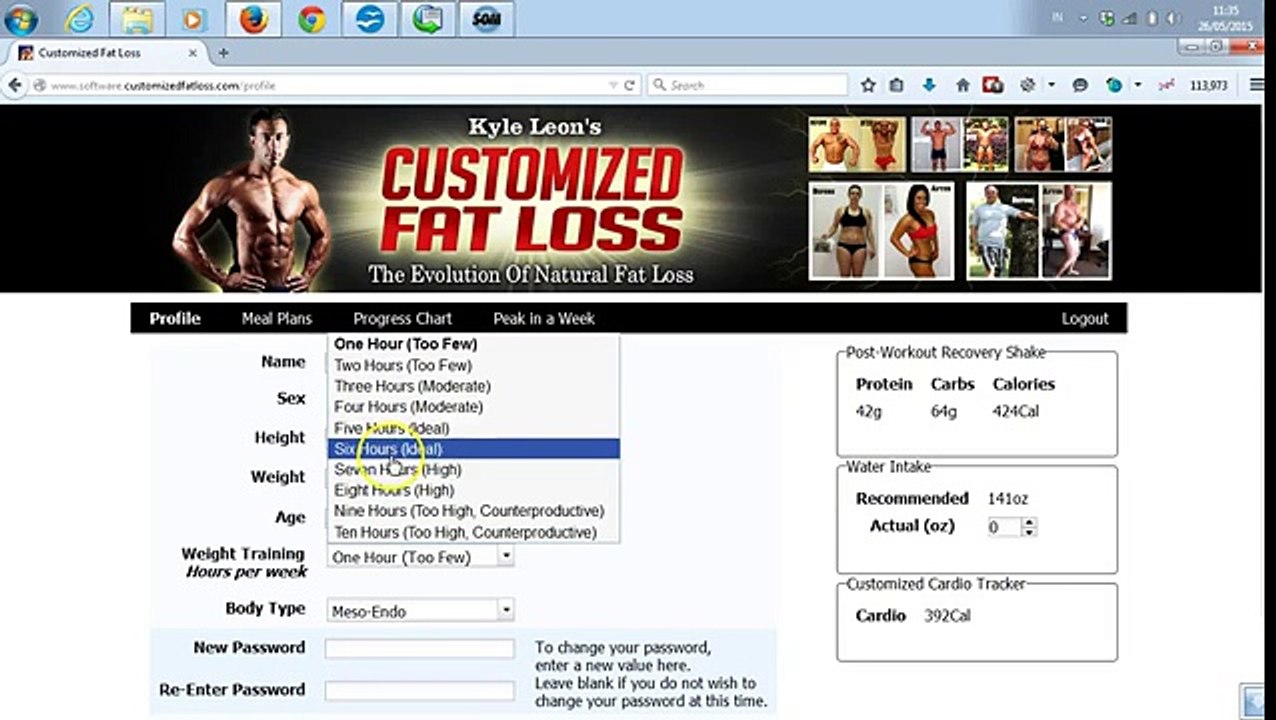This screenshot has width=1276, height=720.
Task: Click the IN language indicator
Action: click(1057, 19)
